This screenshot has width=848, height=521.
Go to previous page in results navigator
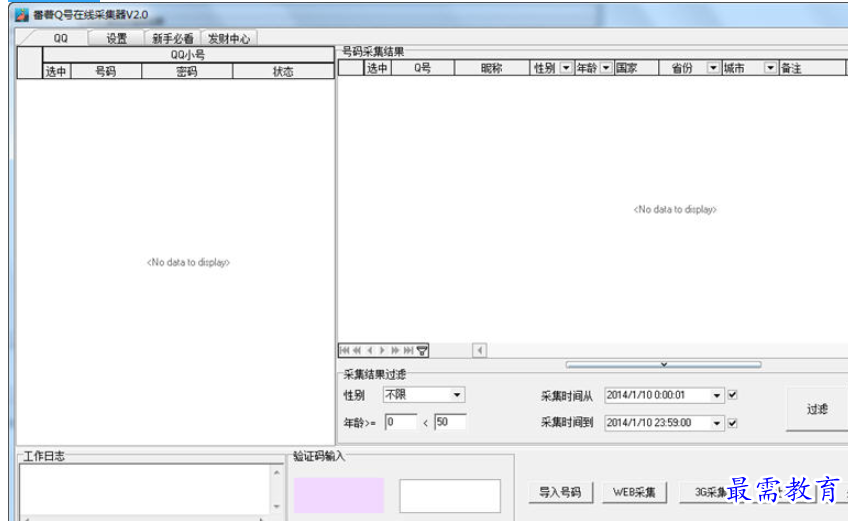357,351
